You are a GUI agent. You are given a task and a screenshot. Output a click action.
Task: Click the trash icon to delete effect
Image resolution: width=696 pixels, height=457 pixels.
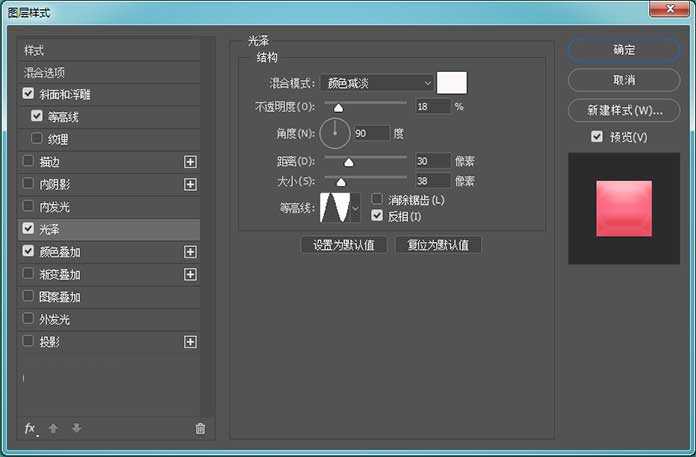click(x=200, y=428)
